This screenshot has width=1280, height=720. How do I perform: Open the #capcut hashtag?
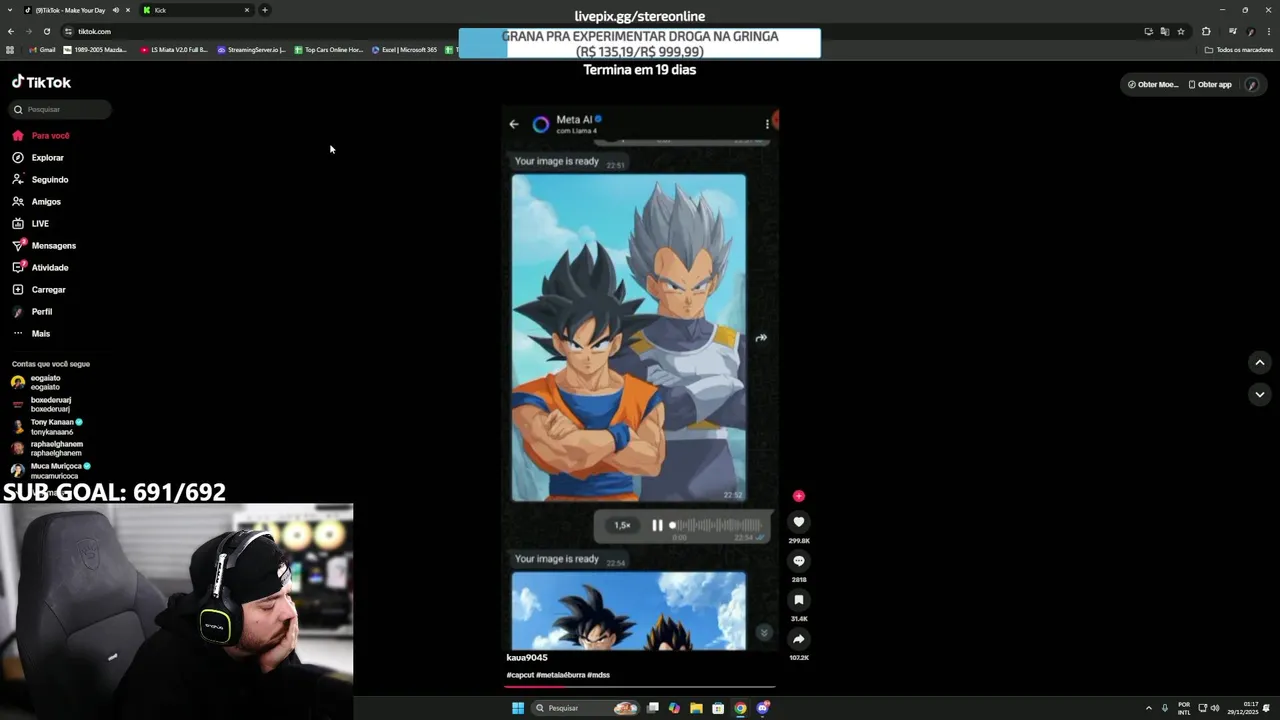pos(520,675)
